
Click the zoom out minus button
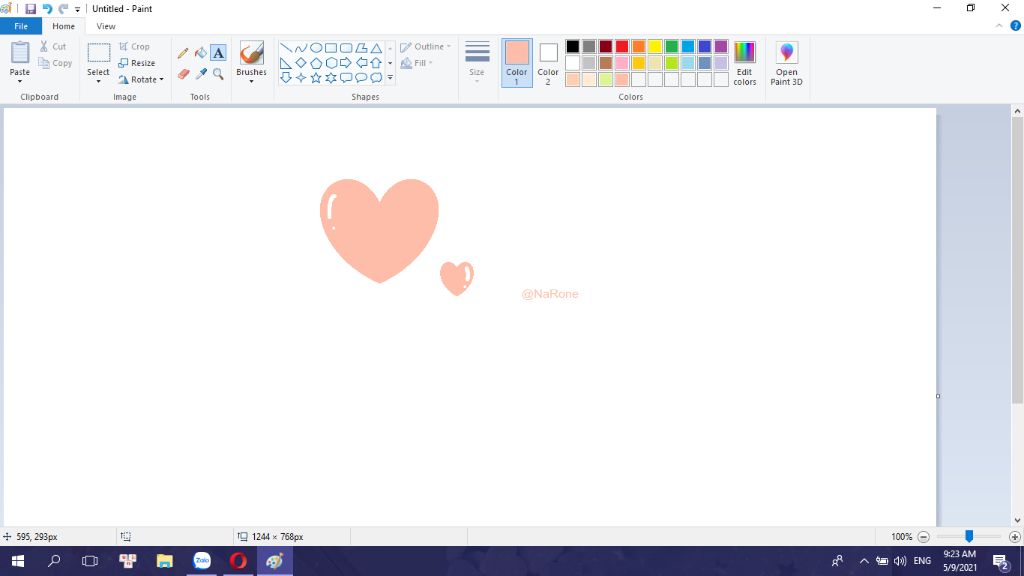point(923,537)
